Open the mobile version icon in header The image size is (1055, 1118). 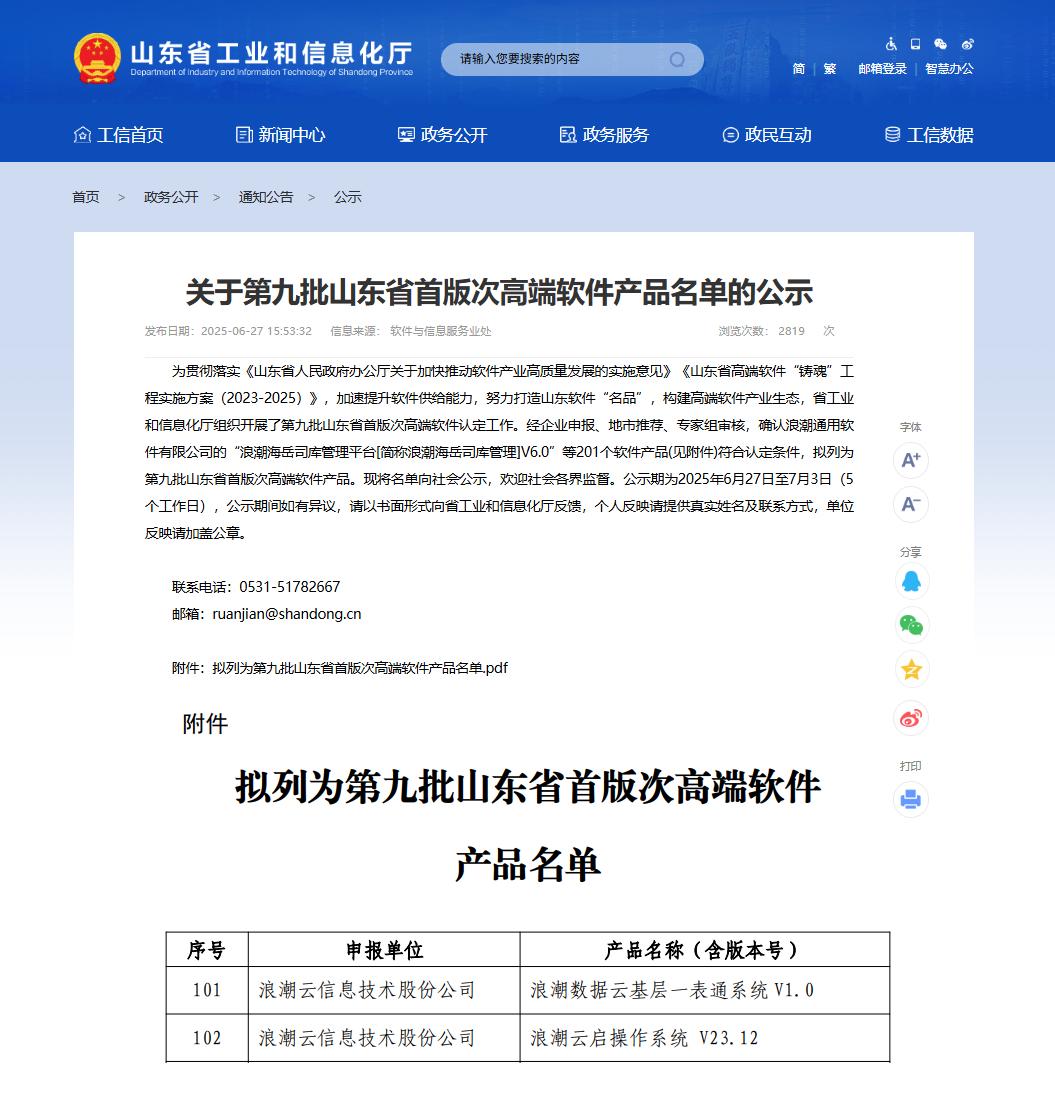[x=915, y=44]
